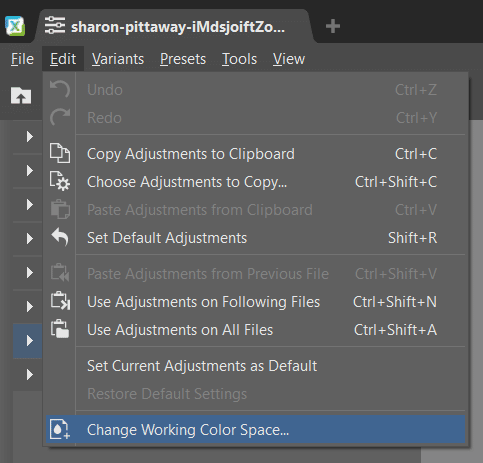Select Set Current Adjustments as Default
483x463 pixels.
coord(256,366)
